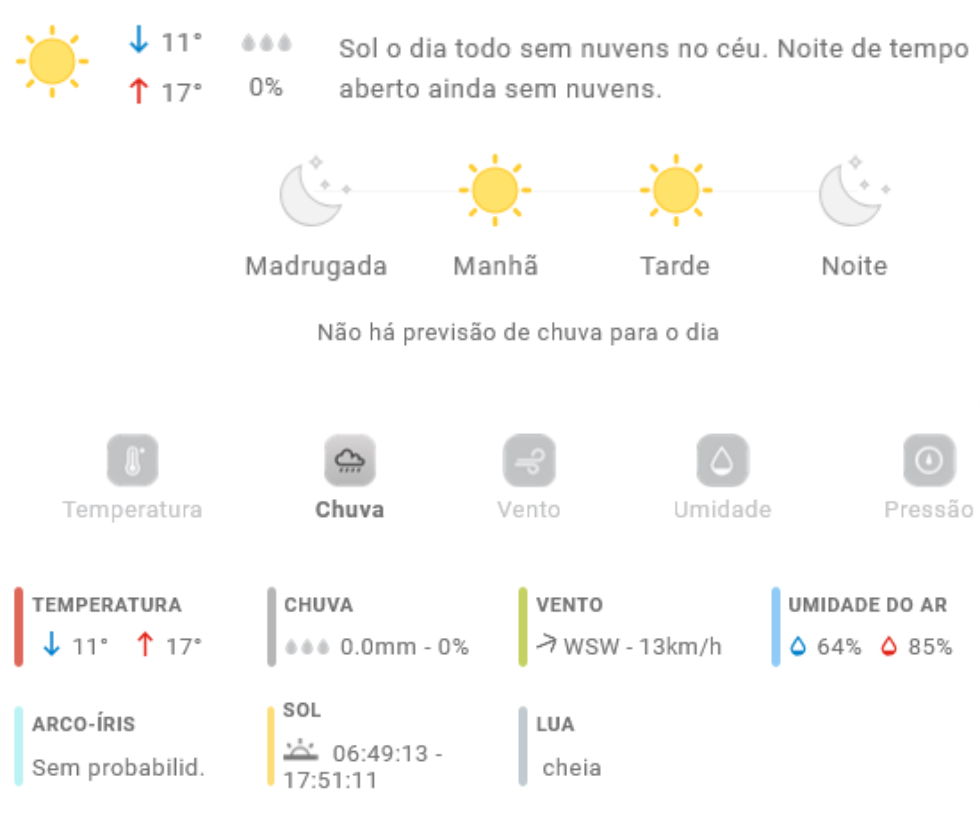Click the rain probability raindrops showing 0%
The height and width of the screenshot is (813, 980).
266,44
